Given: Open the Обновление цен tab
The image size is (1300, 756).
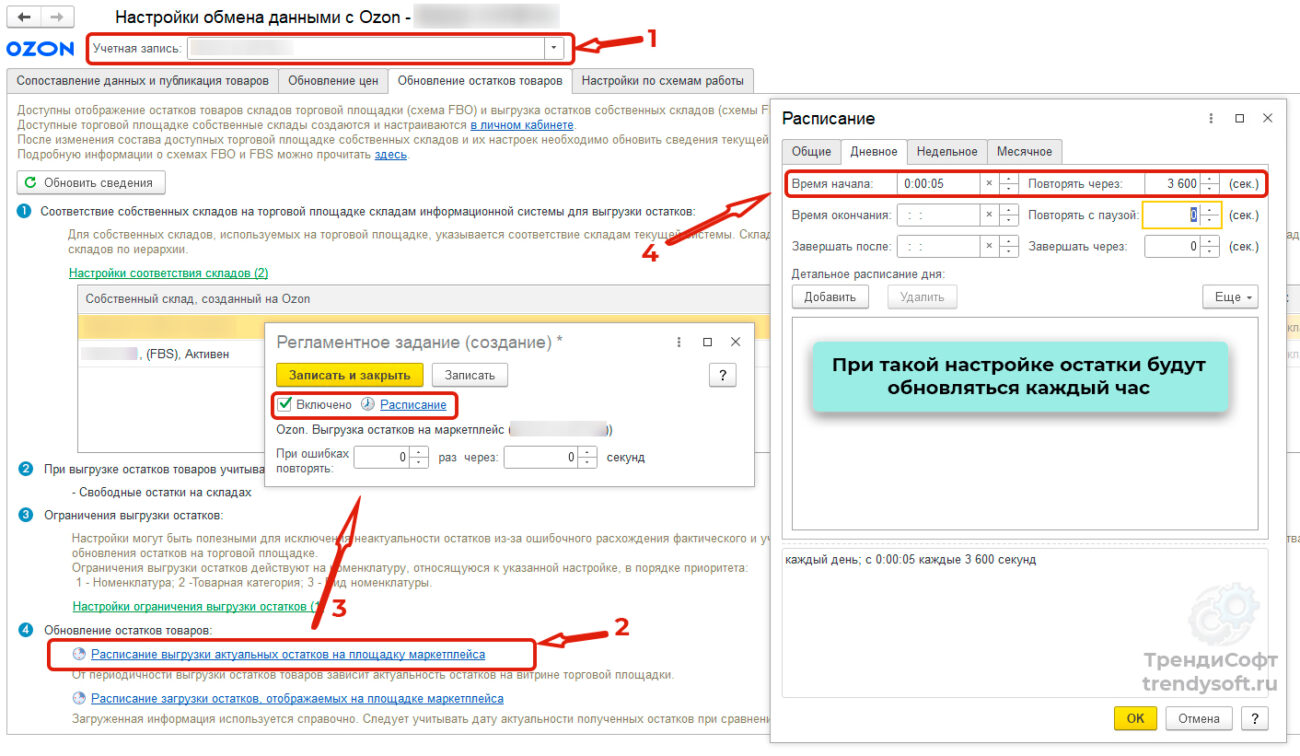Looking at the screenshot, I should pos(332,81).
